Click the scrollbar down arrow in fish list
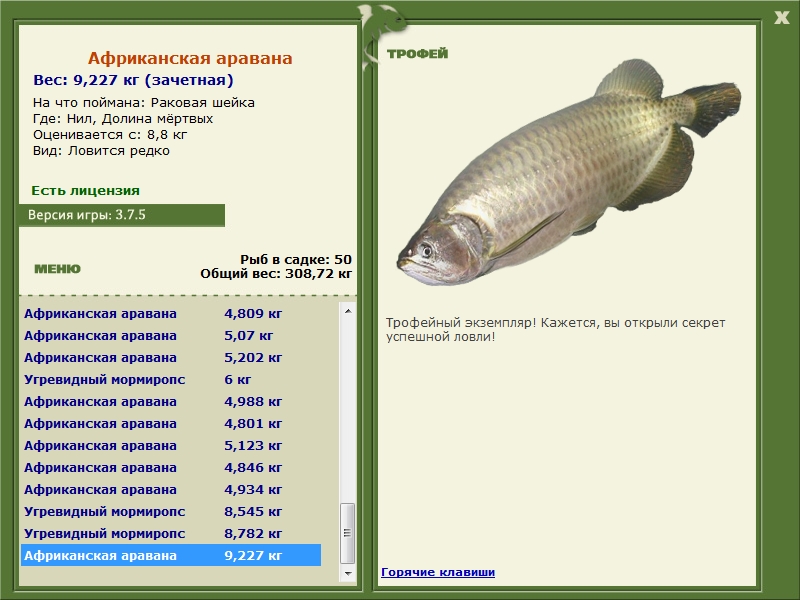The width and height of the screenshot is (800, 600). tap(348, 573)
